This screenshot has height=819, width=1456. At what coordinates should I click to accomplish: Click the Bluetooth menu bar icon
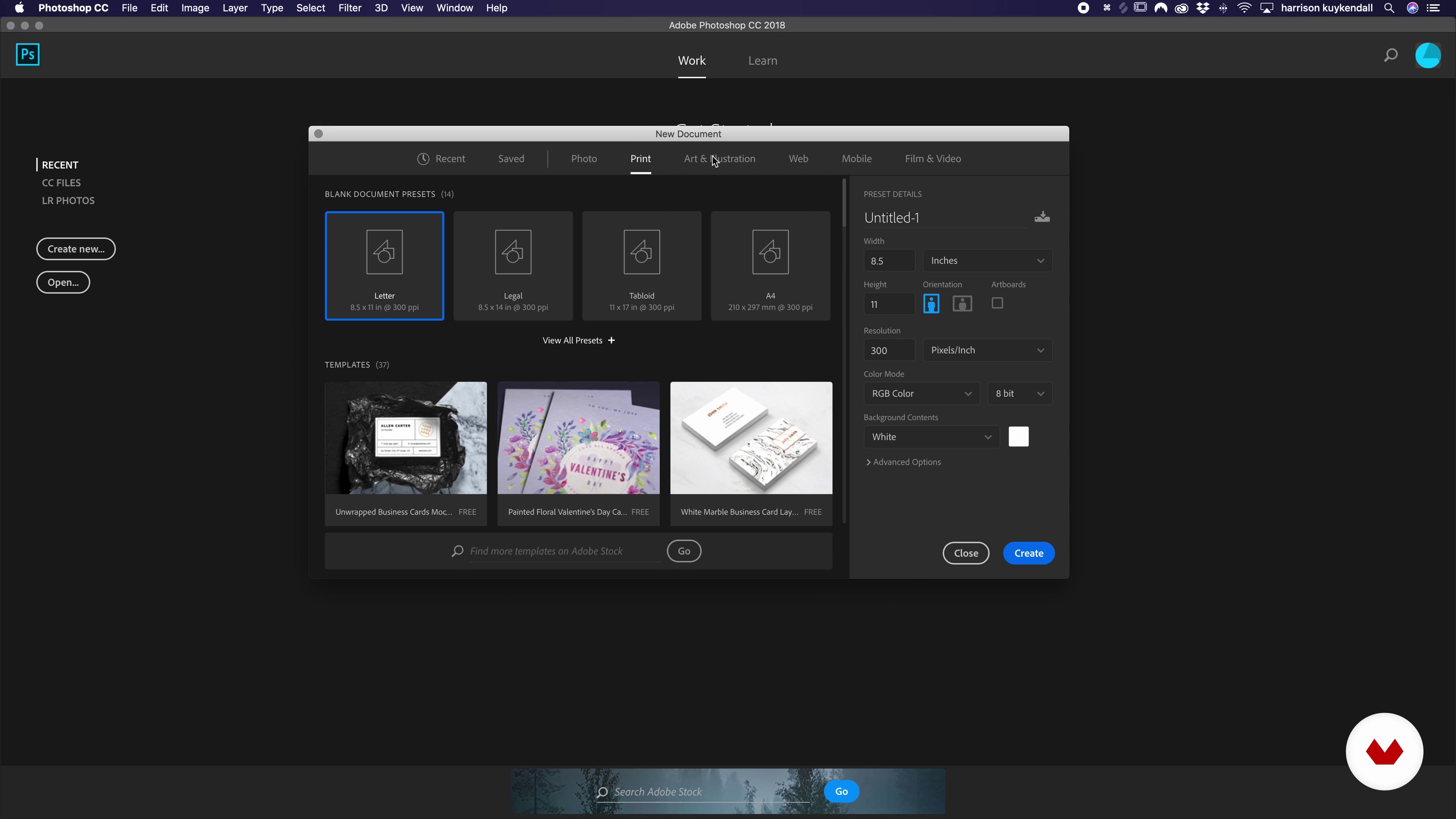click(x=1223, y=8)
